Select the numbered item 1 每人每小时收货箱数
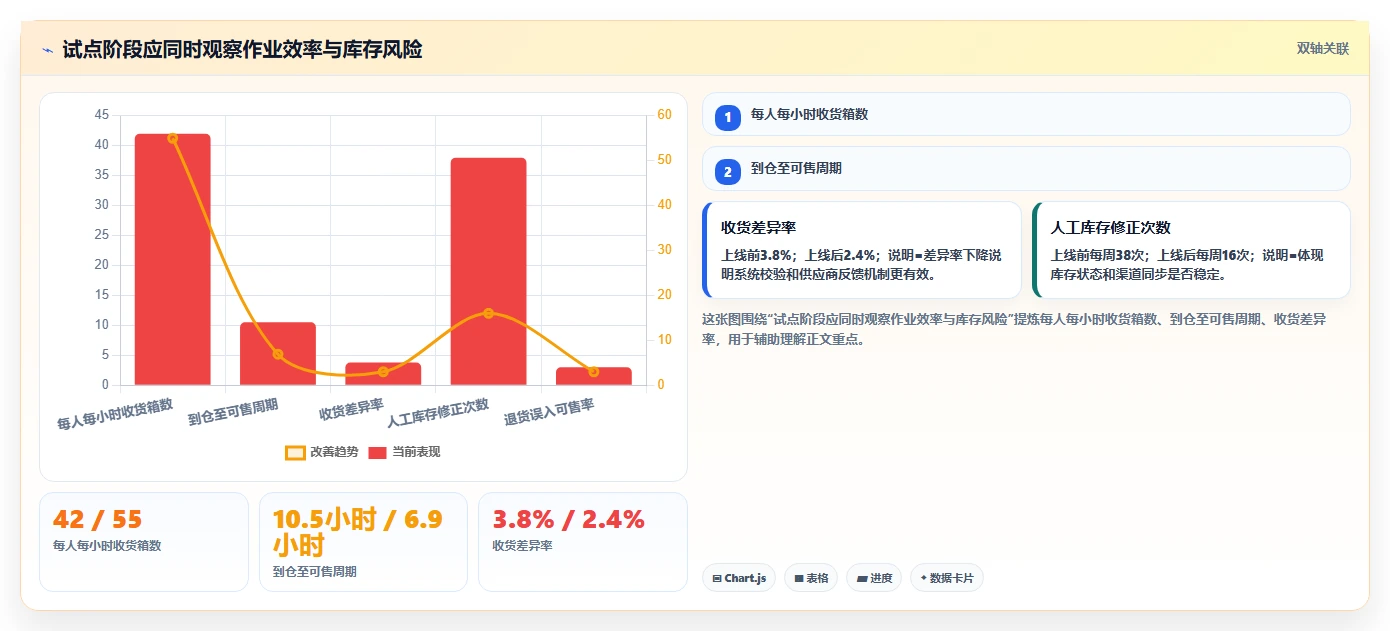This screenshot has width=1390, height=631. click(x=1026, y=114)
